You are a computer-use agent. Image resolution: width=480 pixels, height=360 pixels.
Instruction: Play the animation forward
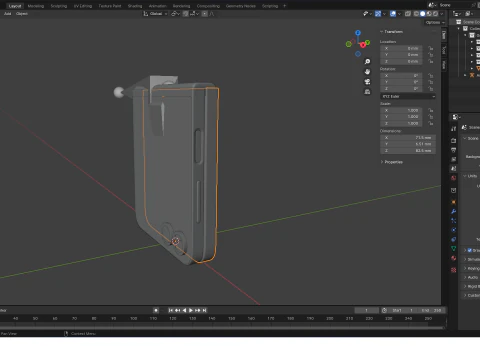coord(191,310)
